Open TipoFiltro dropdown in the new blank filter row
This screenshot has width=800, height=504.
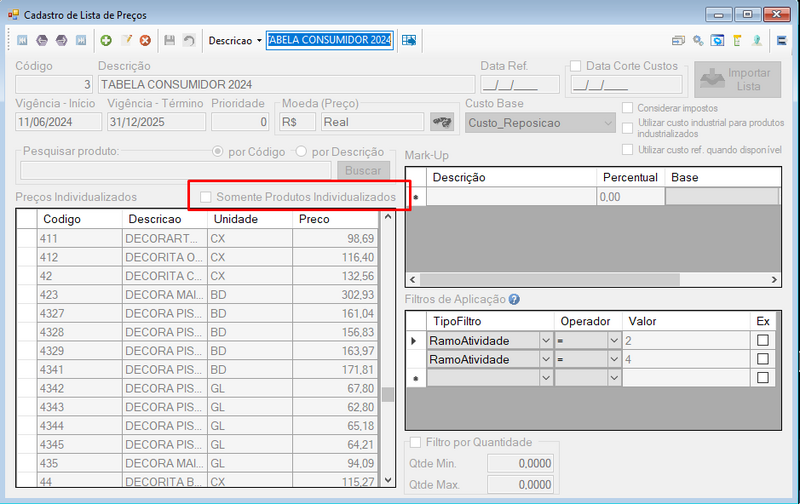(x=546, y=378)
